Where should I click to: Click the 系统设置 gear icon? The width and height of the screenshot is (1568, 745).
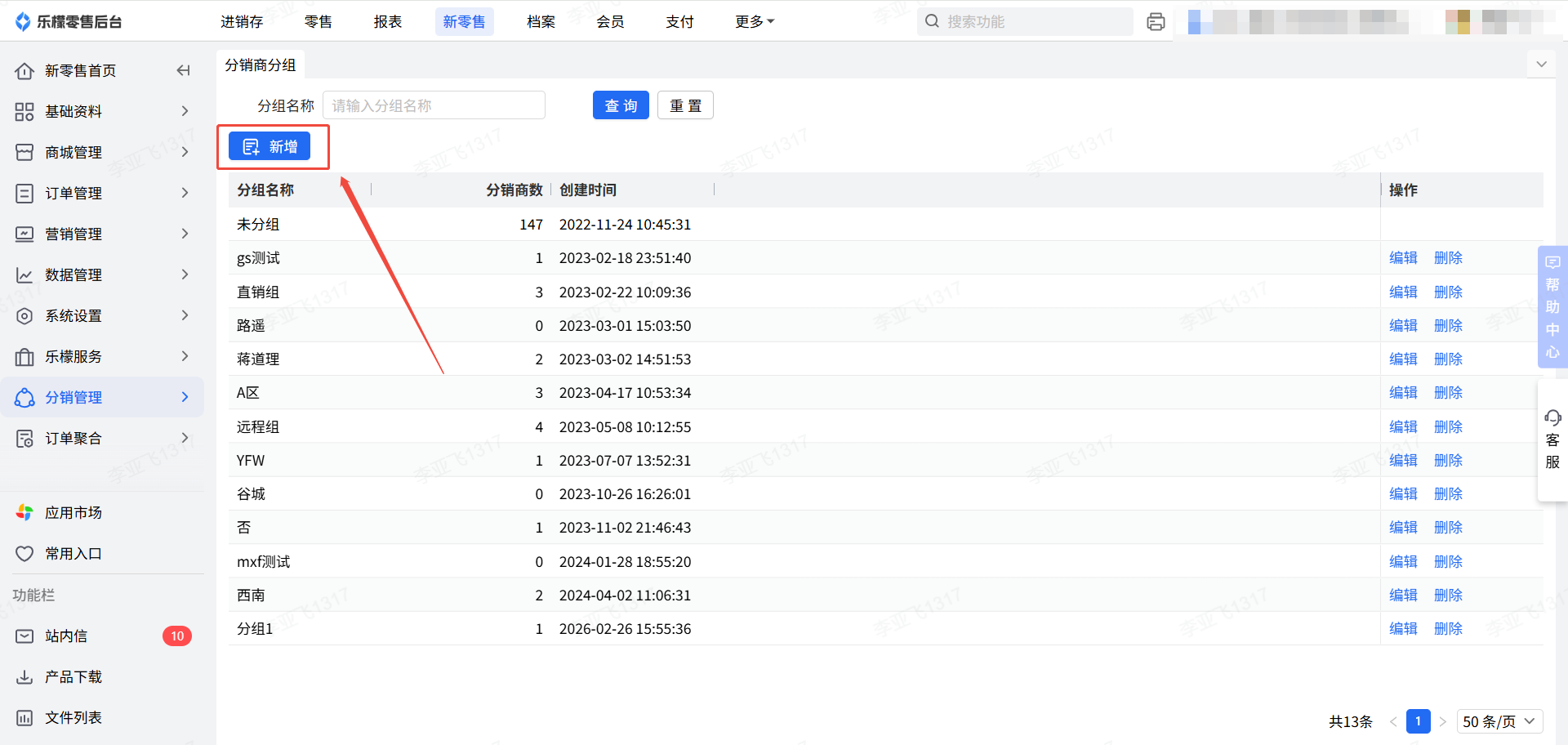click(x=24, y=316)
